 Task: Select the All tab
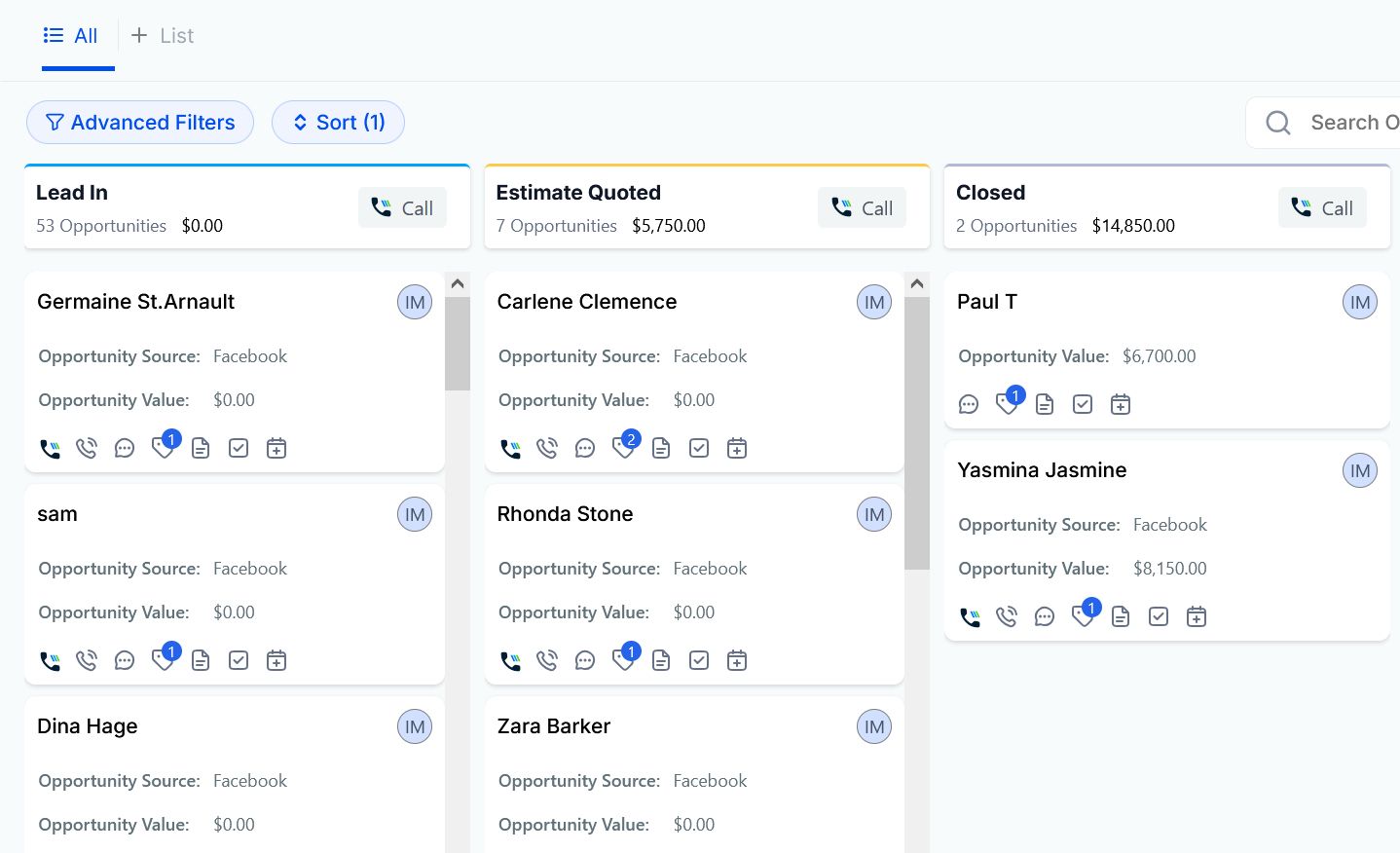pyautogui.click(x=72, y=36)
